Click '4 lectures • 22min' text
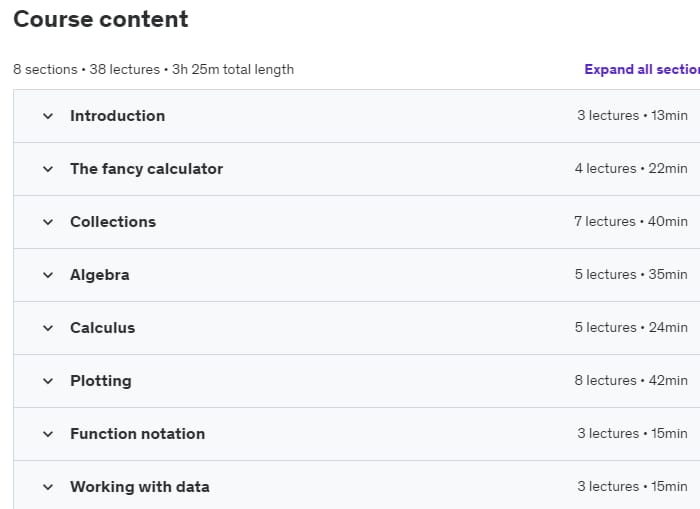 631,169
